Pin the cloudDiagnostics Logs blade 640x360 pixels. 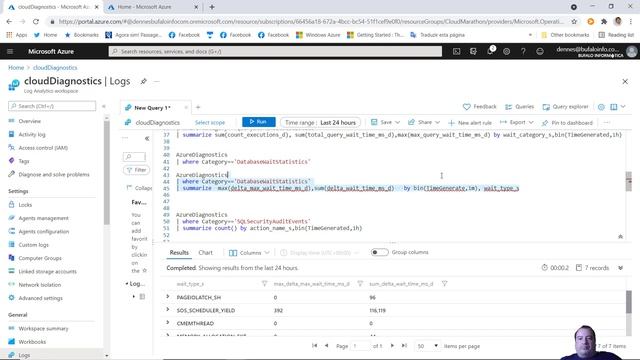coord(144,81)
